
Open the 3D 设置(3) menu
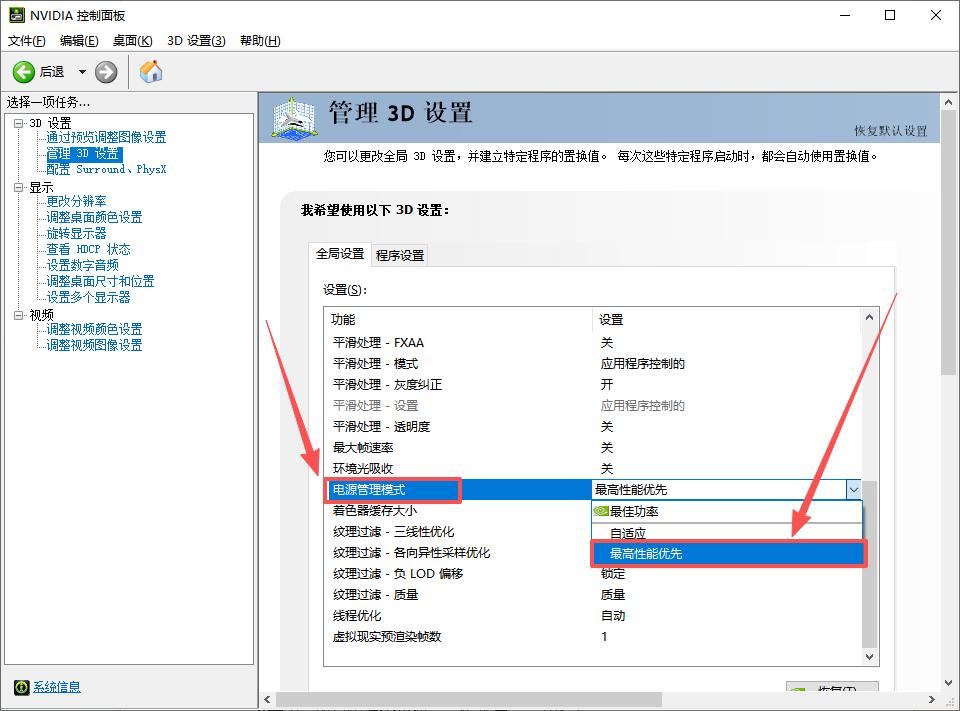tap(196, 40)
